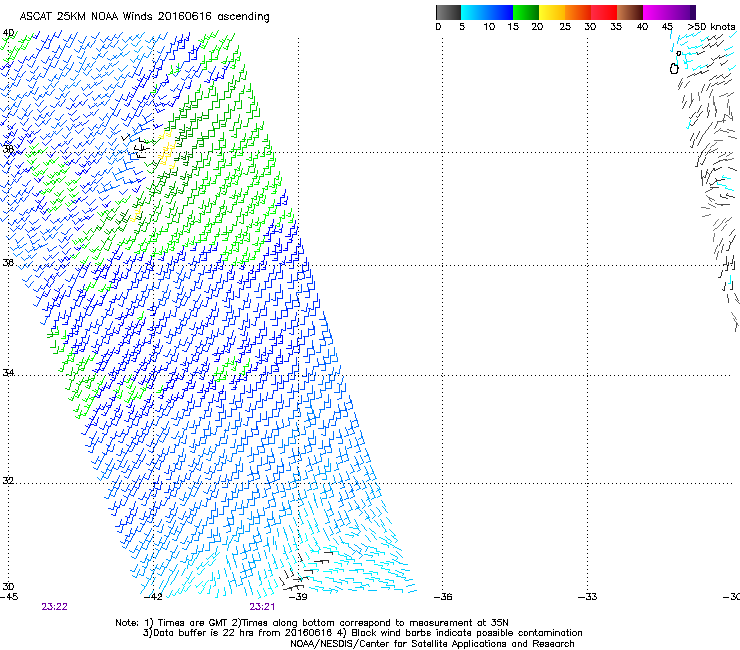Click the latitude label '34'
This screenshot has height=650, width=740.
tap(8, 372)
